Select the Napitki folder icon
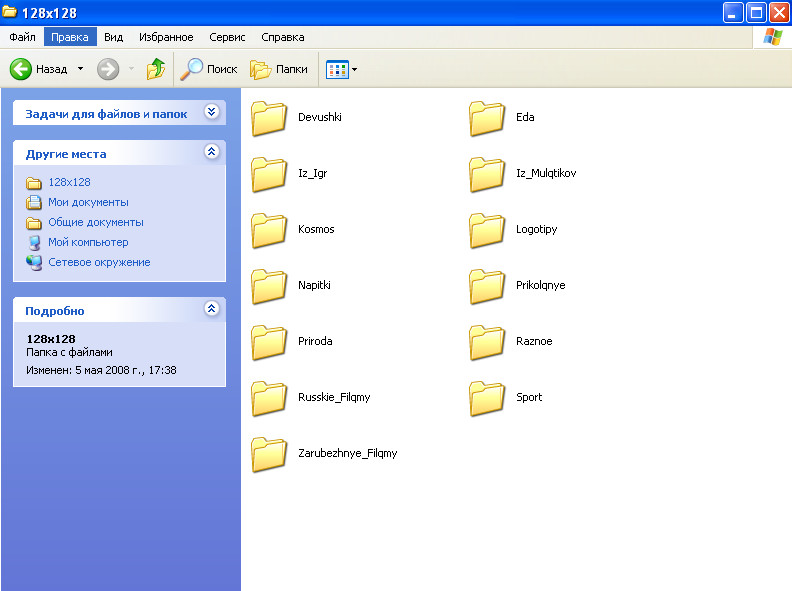This screenshot has height=591, width=792. pyautogui.click(x=269, y=286)
